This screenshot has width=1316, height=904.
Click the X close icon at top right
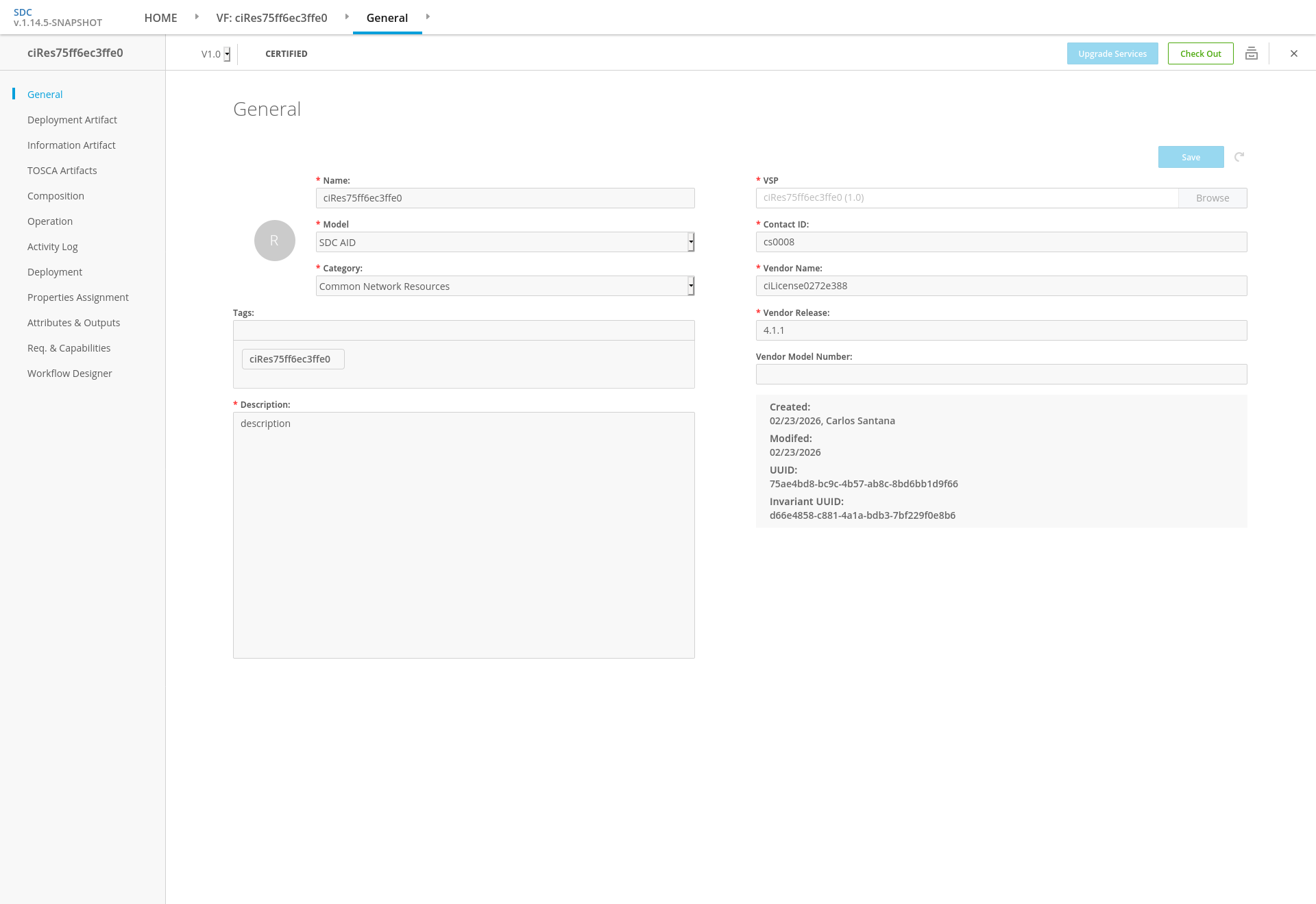[x=1293, y=53]
